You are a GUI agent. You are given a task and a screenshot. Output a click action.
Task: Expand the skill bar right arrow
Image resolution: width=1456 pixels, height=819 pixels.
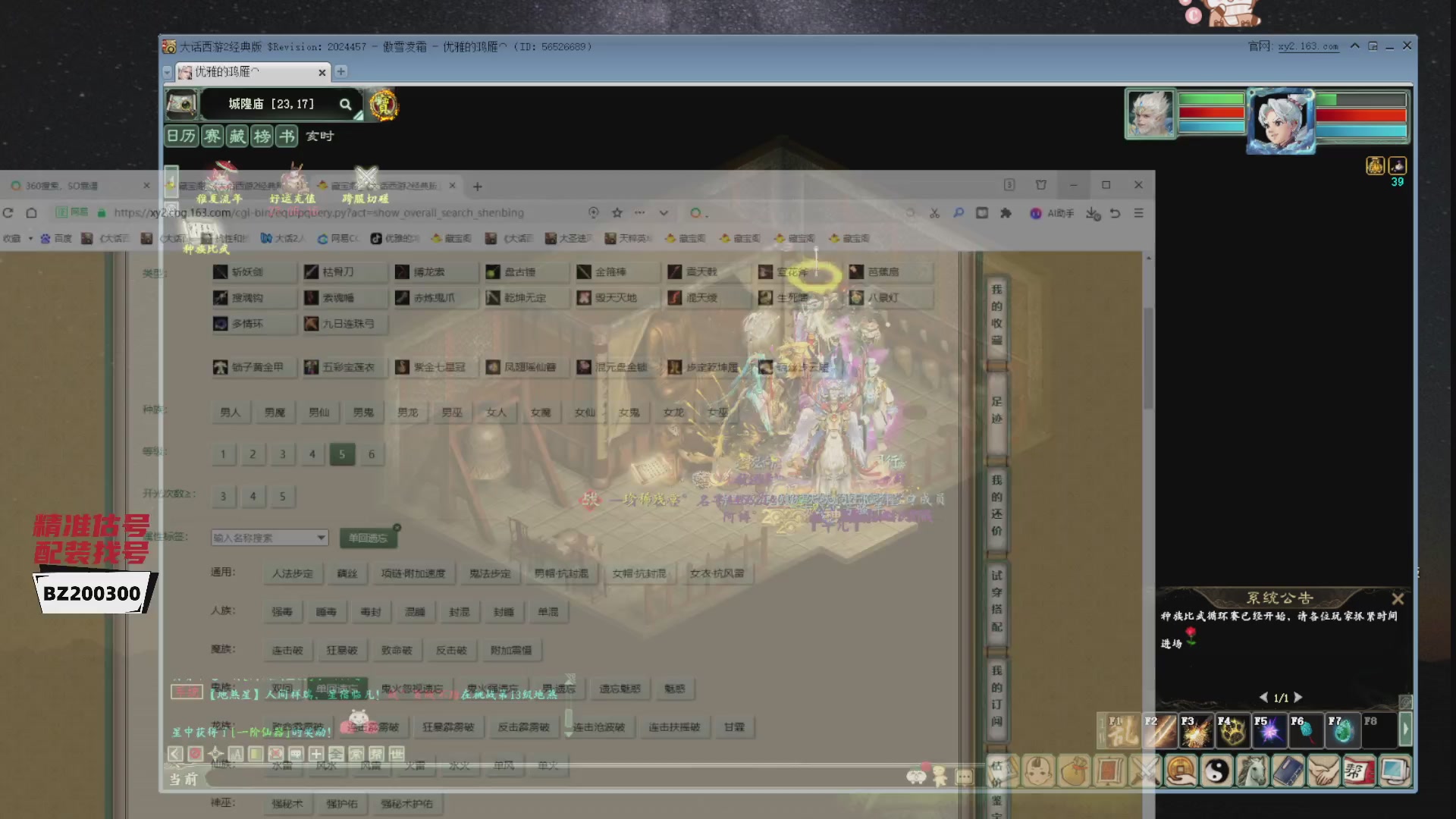click(1405, 729)
